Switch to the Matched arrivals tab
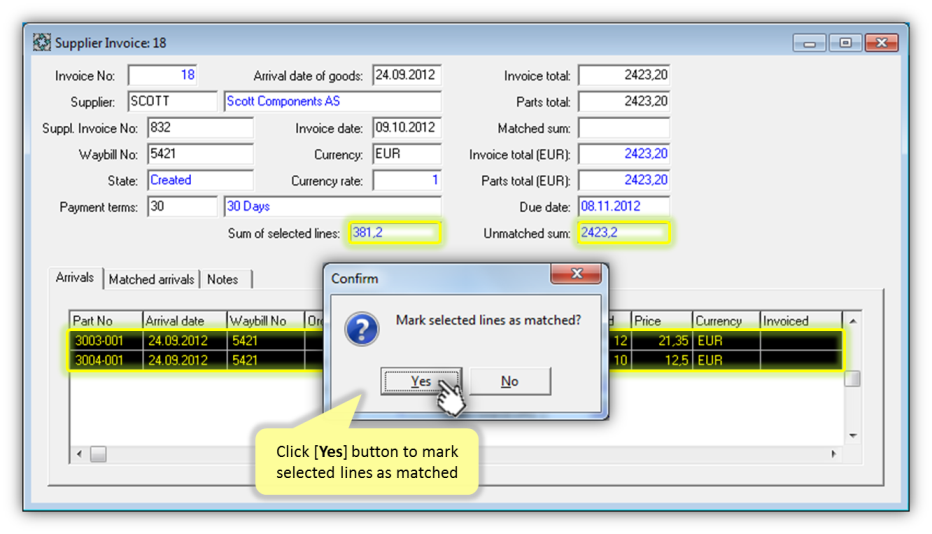This screenshot has width=932, height=534. point(151,279)
